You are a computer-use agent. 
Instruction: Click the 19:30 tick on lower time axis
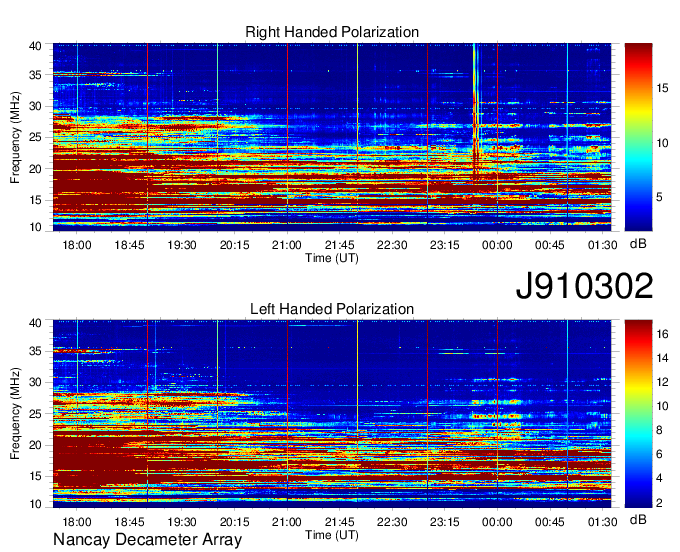click(x=182, y=522)
